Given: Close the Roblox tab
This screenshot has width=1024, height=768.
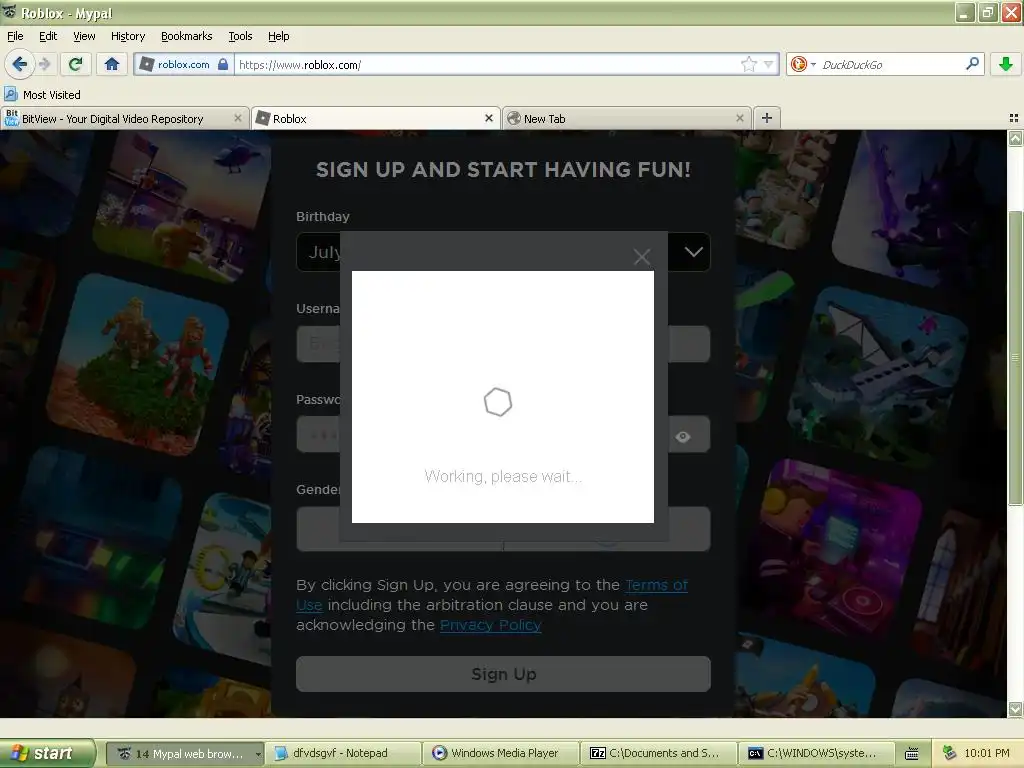Looking at the screenshot, I should pos(488,118).
